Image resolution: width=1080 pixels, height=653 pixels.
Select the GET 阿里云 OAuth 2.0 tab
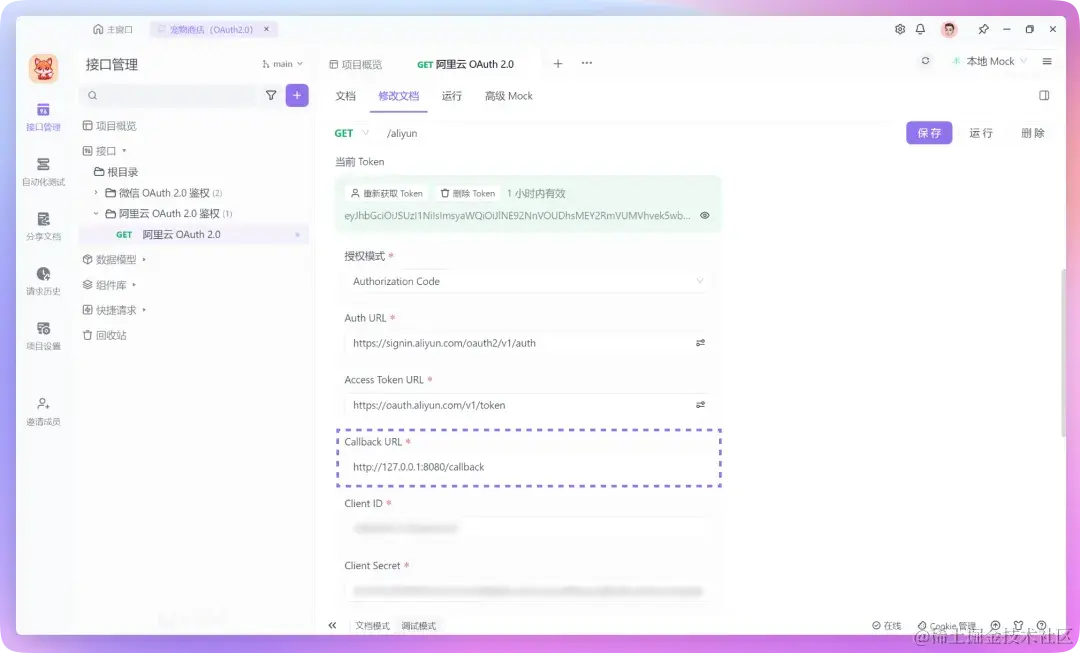(x=466, y=64)
